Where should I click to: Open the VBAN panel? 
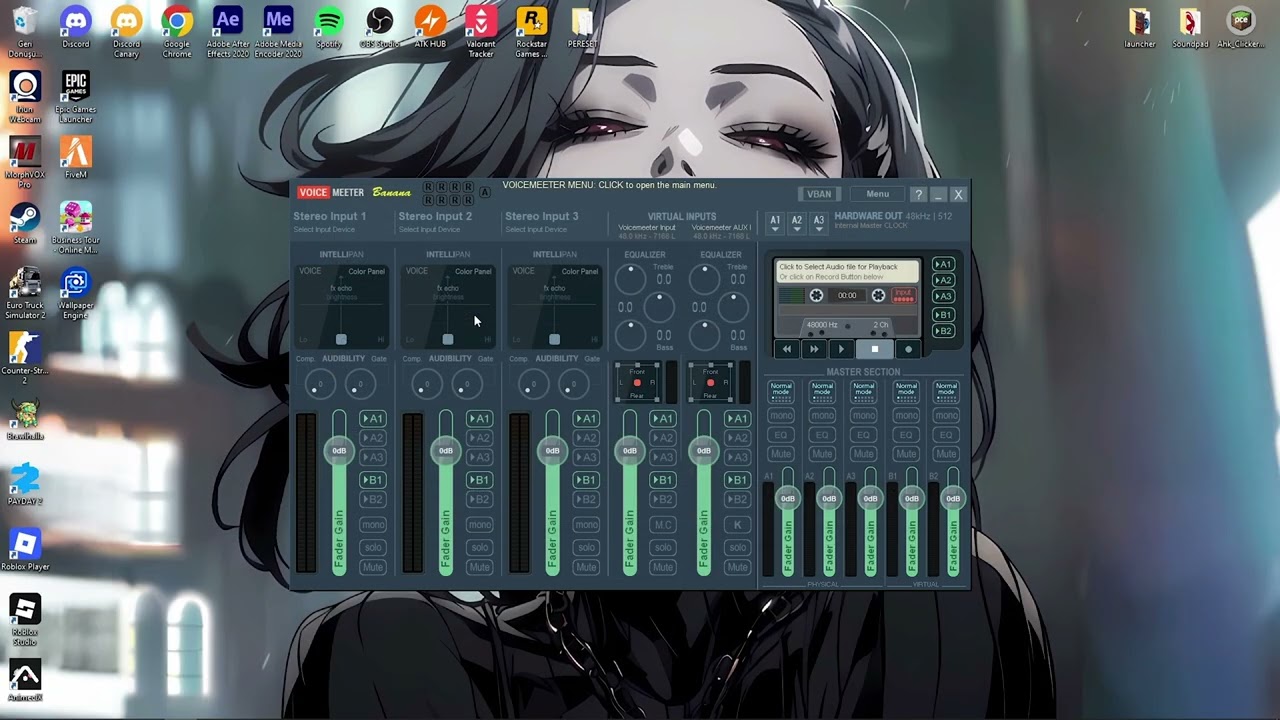(819, 194)
